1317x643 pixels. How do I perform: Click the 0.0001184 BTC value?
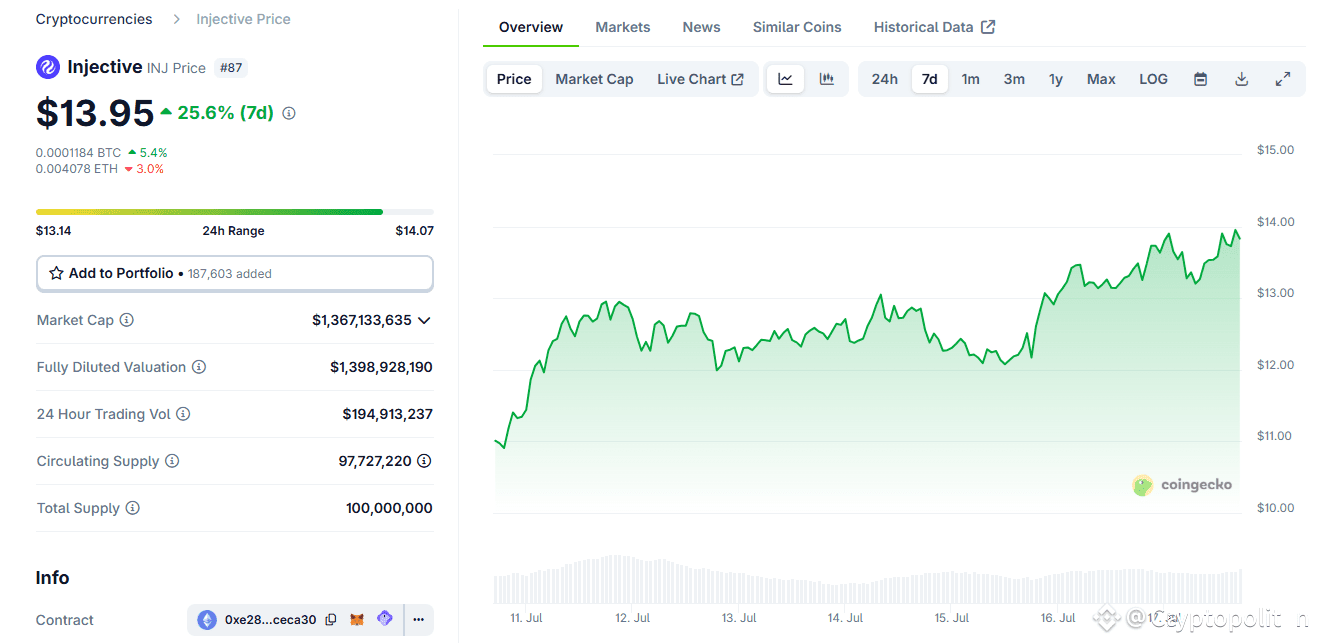pos(78,153)
